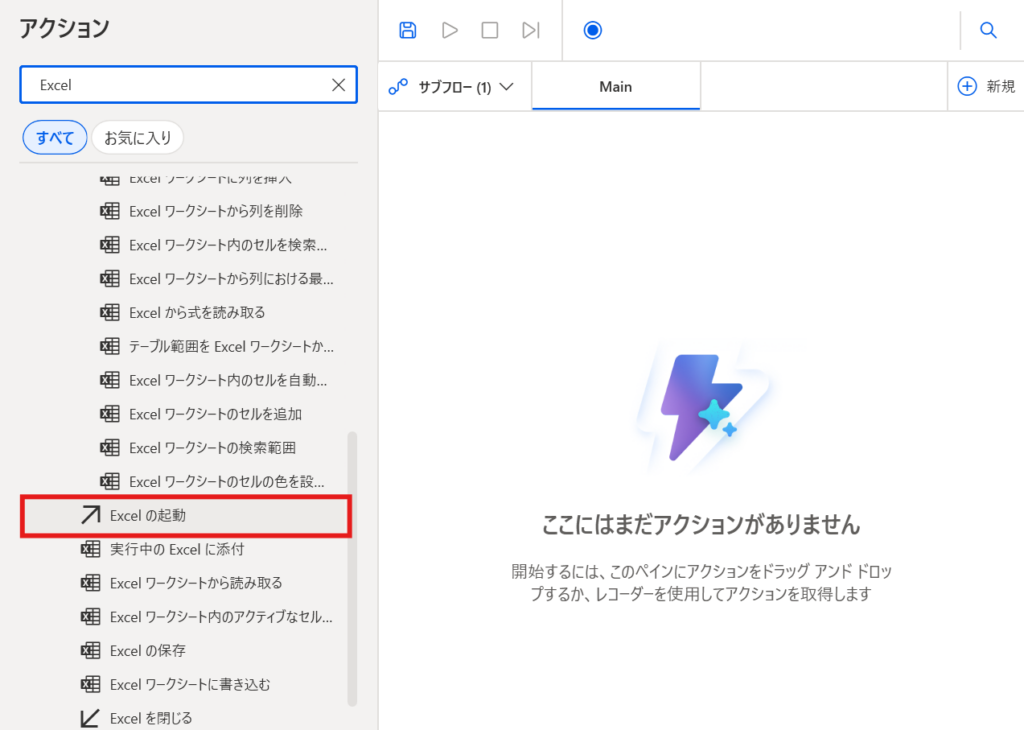The width and height of the screenshot is (1024, 730).
Task: Click Excel icon beside Excel ワークシートに書き込む
Action: tap(90, 684)
